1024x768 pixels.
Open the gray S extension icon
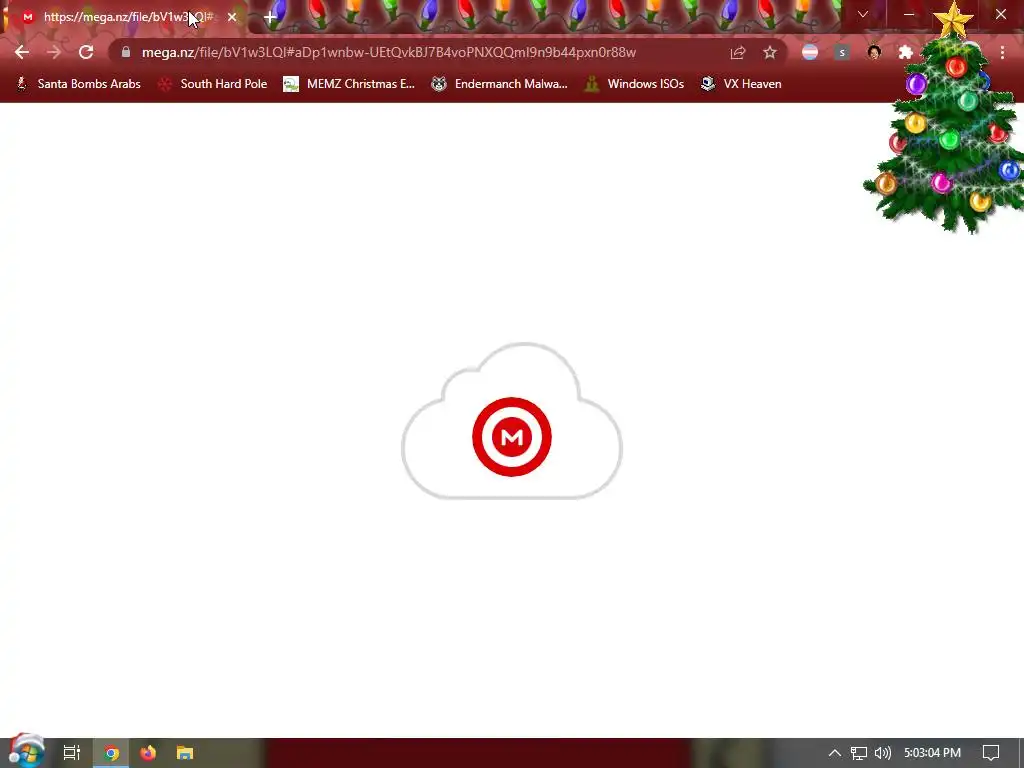click(842, 52)
